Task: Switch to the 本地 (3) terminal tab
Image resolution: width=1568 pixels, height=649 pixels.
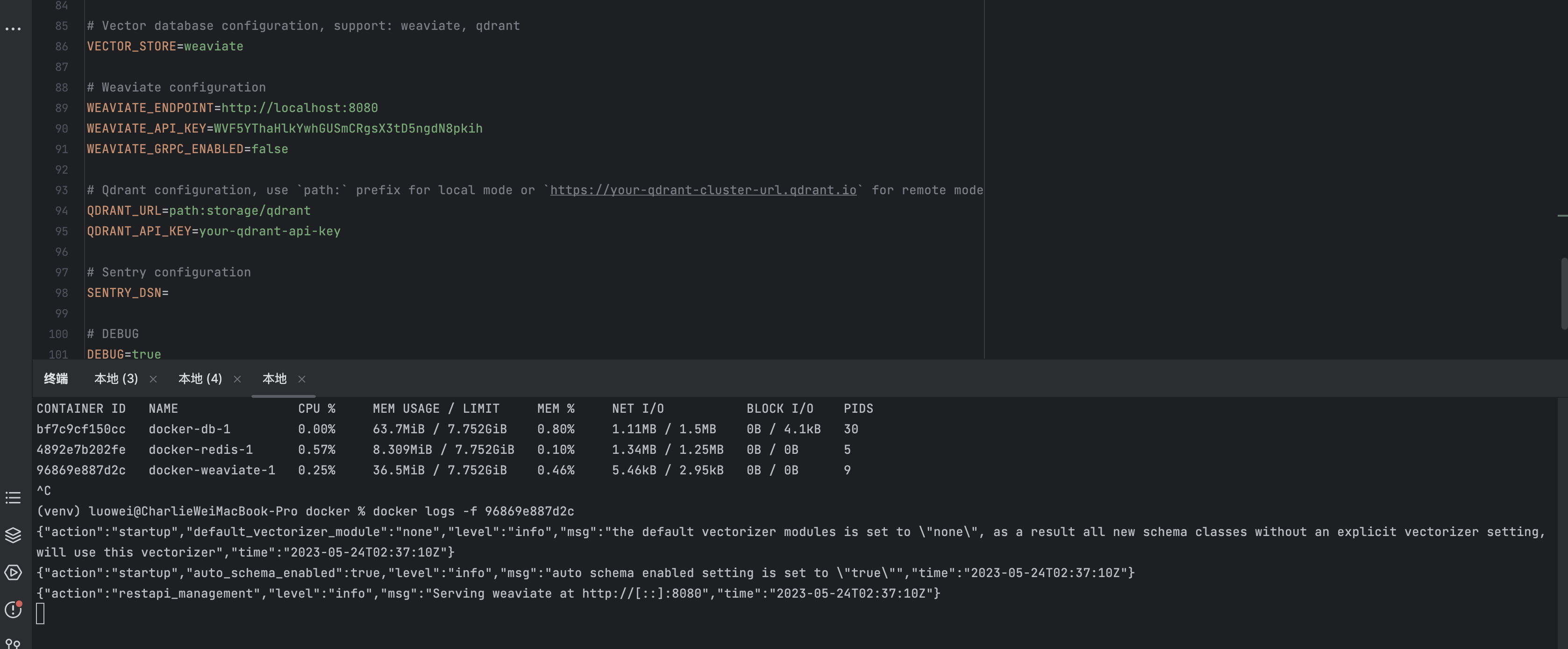Action: tap(116, 378)
